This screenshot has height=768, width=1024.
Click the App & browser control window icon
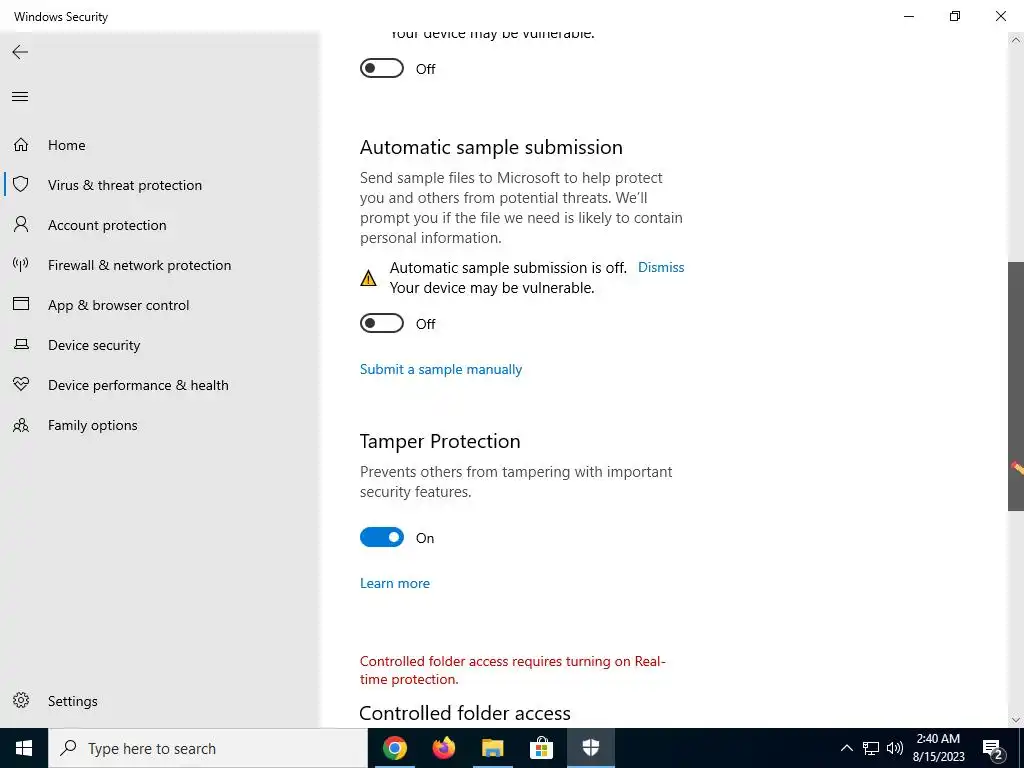(21, 304)
